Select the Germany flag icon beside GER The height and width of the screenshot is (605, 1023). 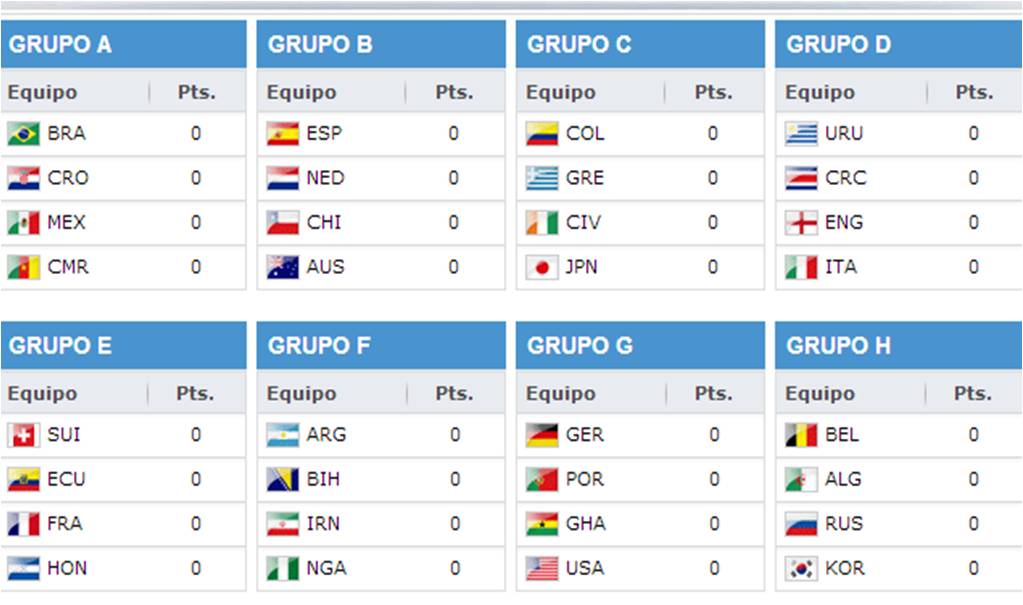(x=542, y=435)
